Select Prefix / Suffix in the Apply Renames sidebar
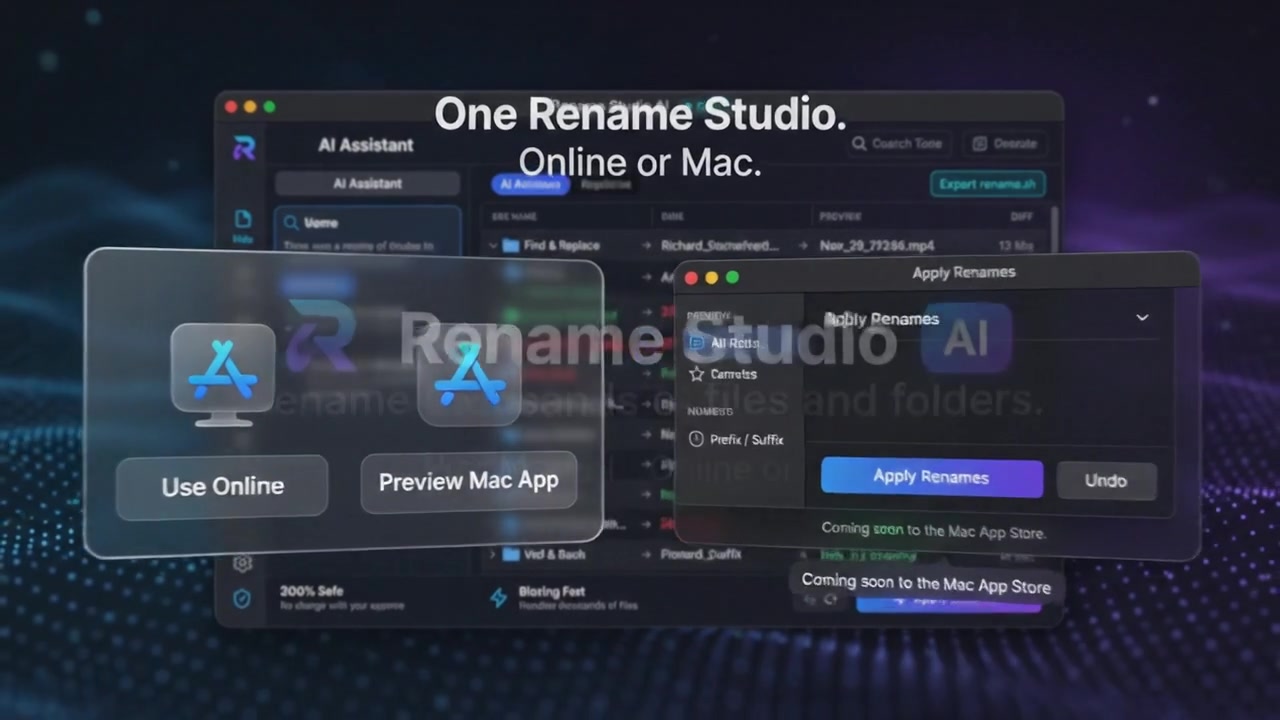The width and height of the screenshot is (1280, 720). (746, 439)
